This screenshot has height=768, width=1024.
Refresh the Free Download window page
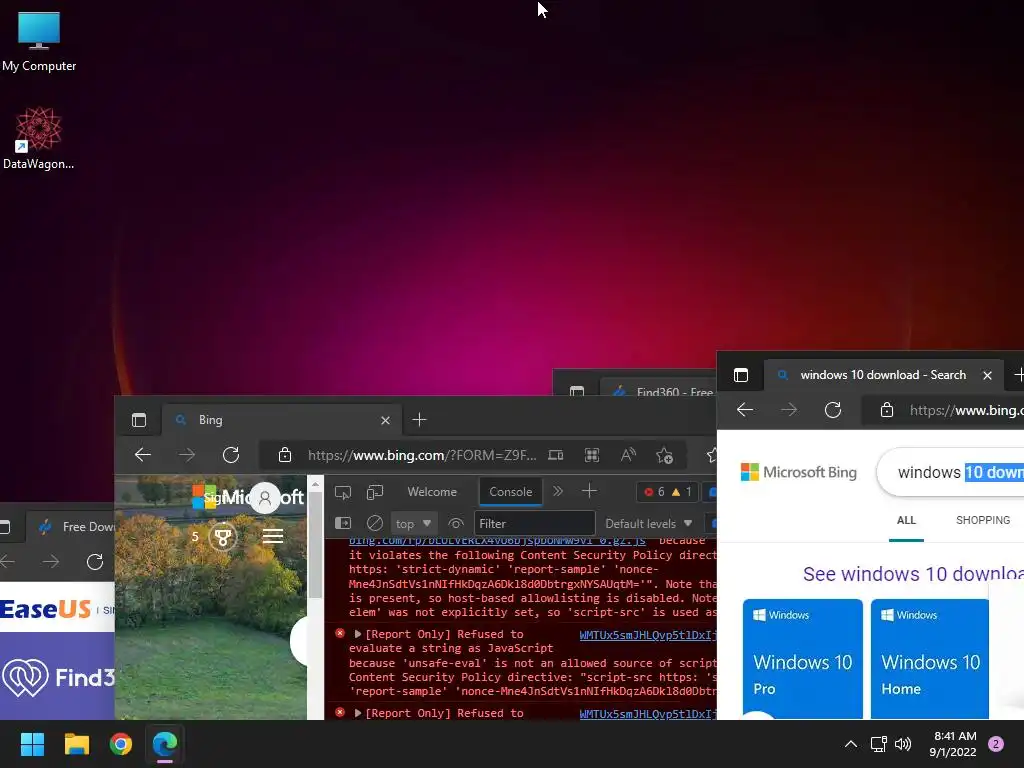pyautogui.click(x=95, y=562)
